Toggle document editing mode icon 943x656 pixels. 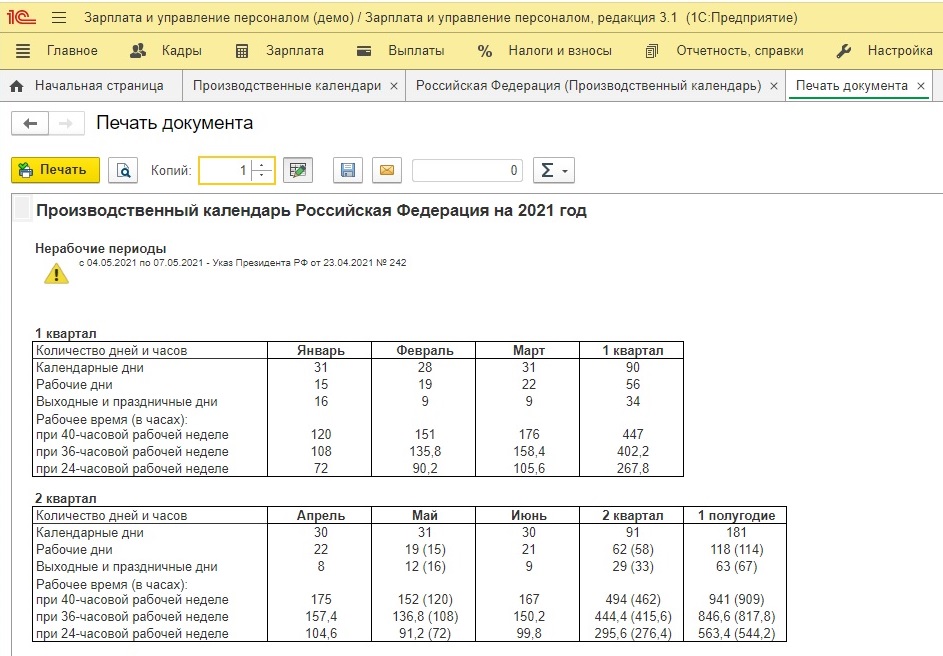pyautogui.click(x=298, y=171)
